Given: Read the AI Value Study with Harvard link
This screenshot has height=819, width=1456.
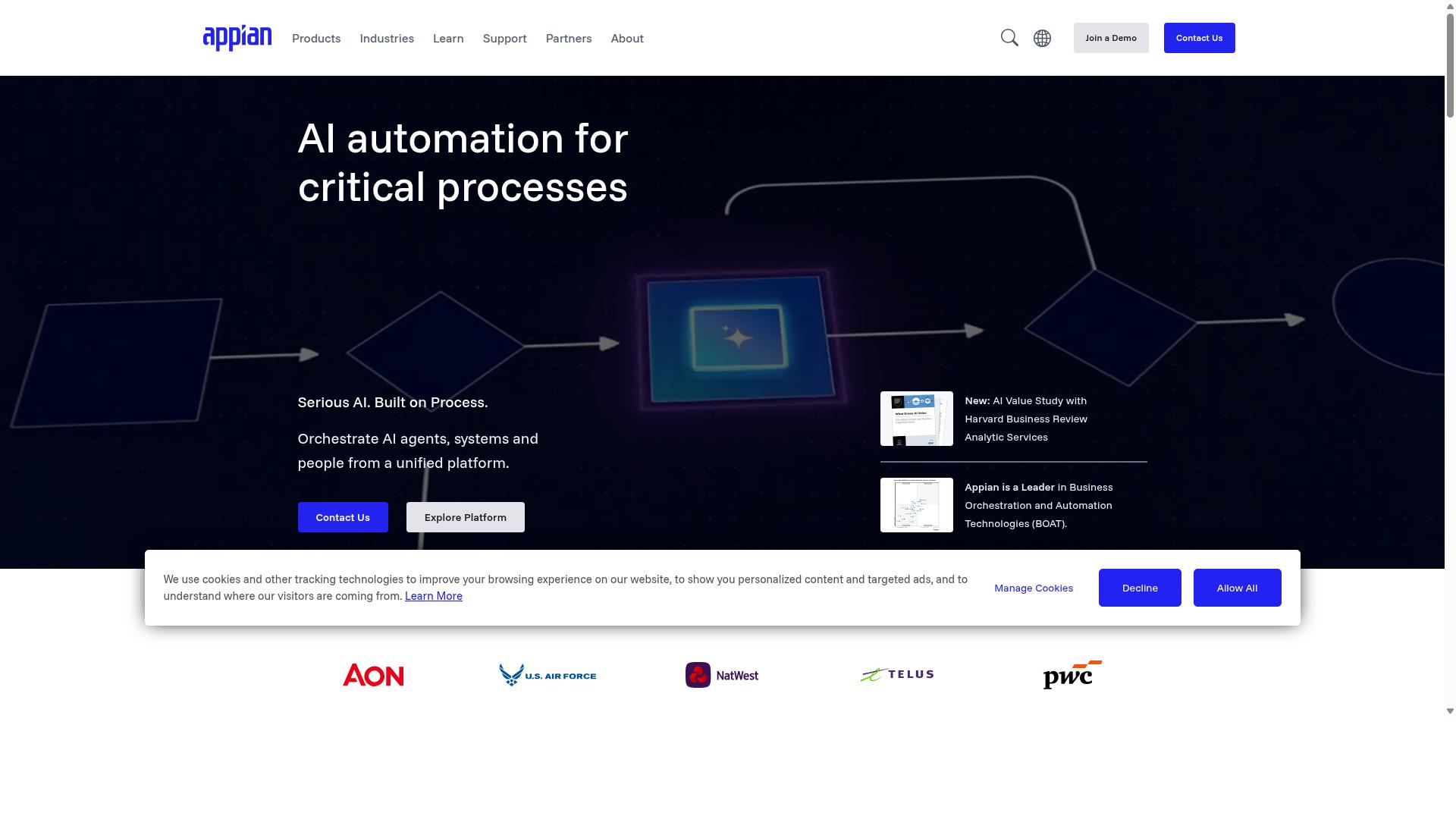Looking at the screenshot, I should 1026,419.
